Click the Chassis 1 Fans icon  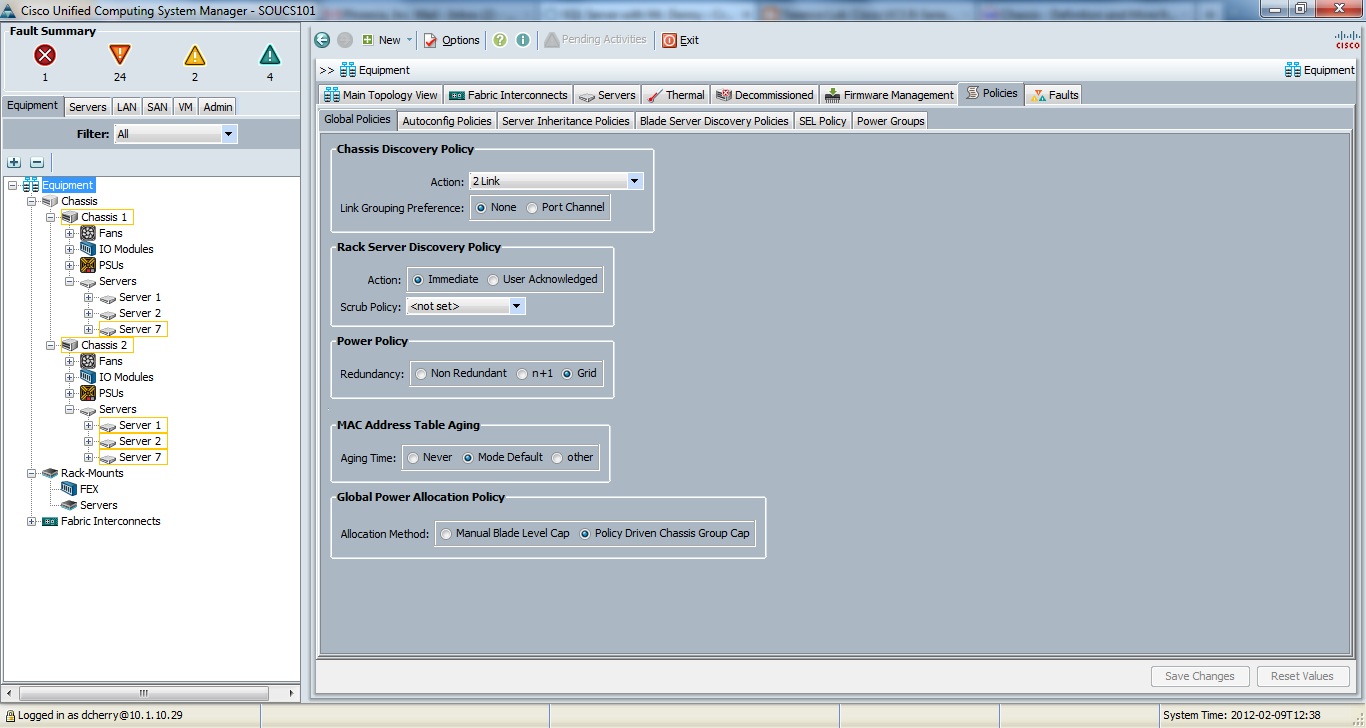88,233
